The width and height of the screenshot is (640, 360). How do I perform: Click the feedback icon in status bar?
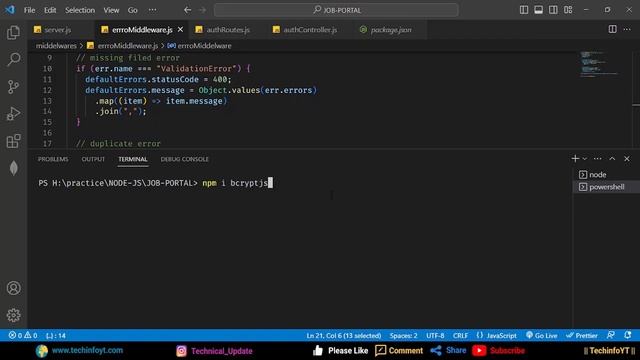point(611,336)
